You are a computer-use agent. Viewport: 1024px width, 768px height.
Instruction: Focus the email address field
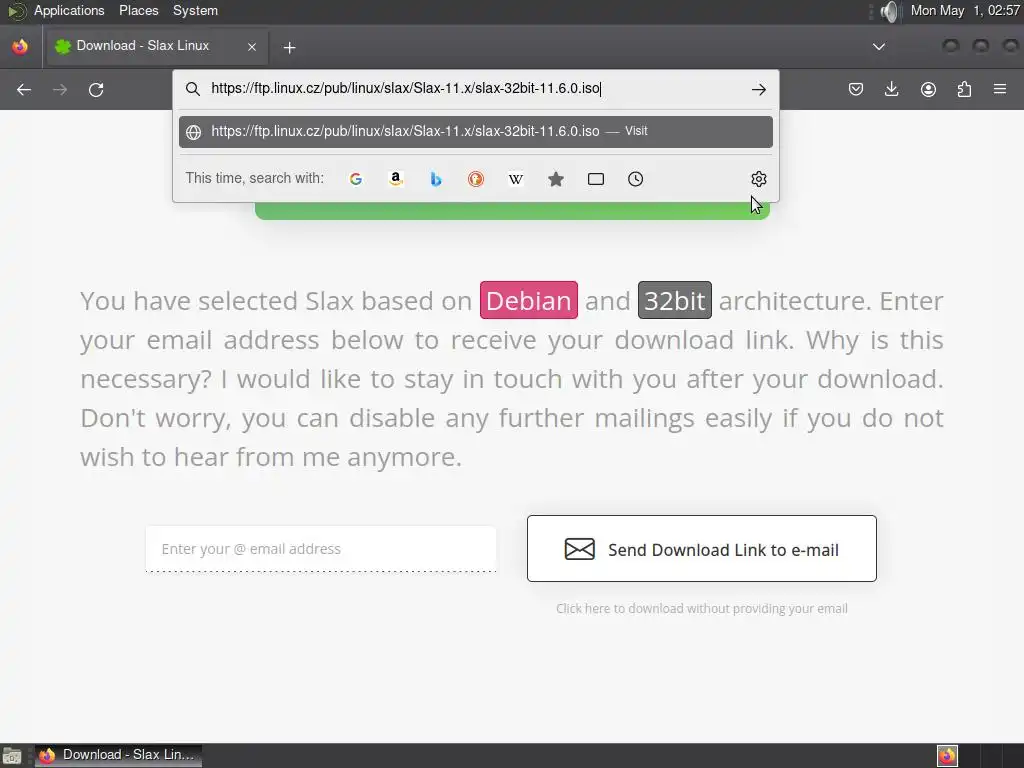tap(321, 549)
